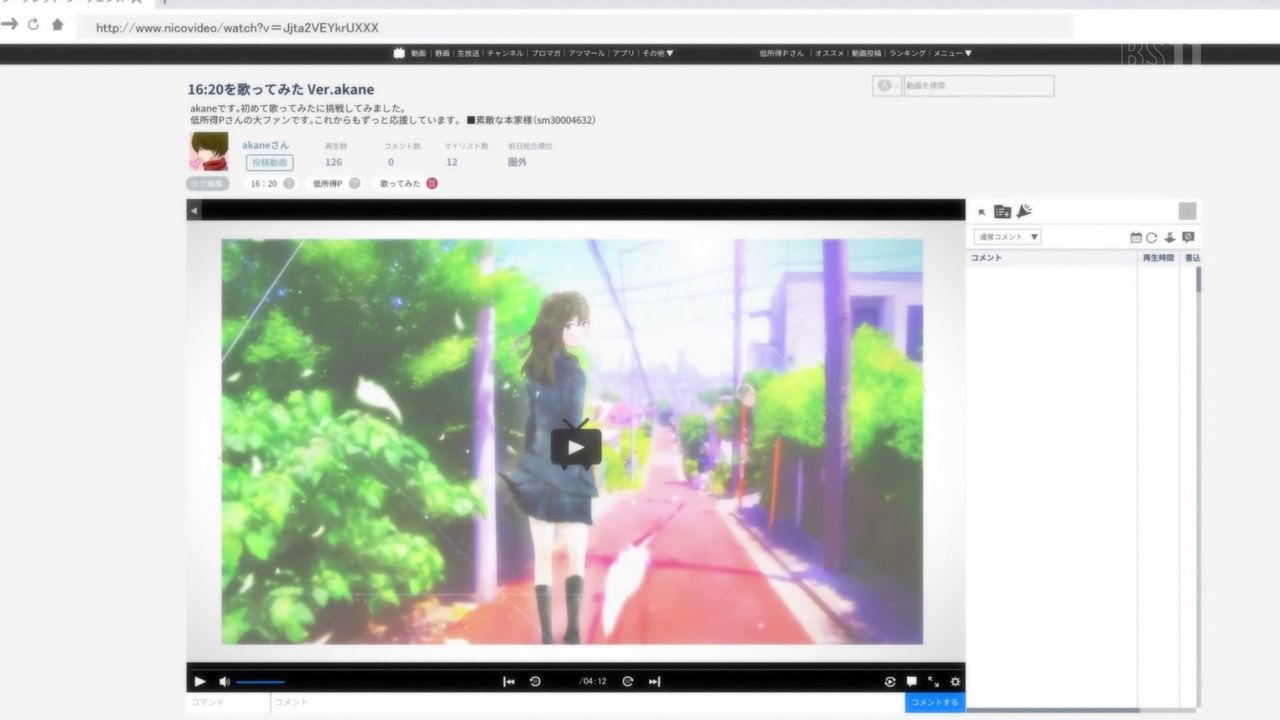The width and height of the screenshot is (1280, 720).
Task: Open 静画 in the top navigation
Action: click(442, 53)
